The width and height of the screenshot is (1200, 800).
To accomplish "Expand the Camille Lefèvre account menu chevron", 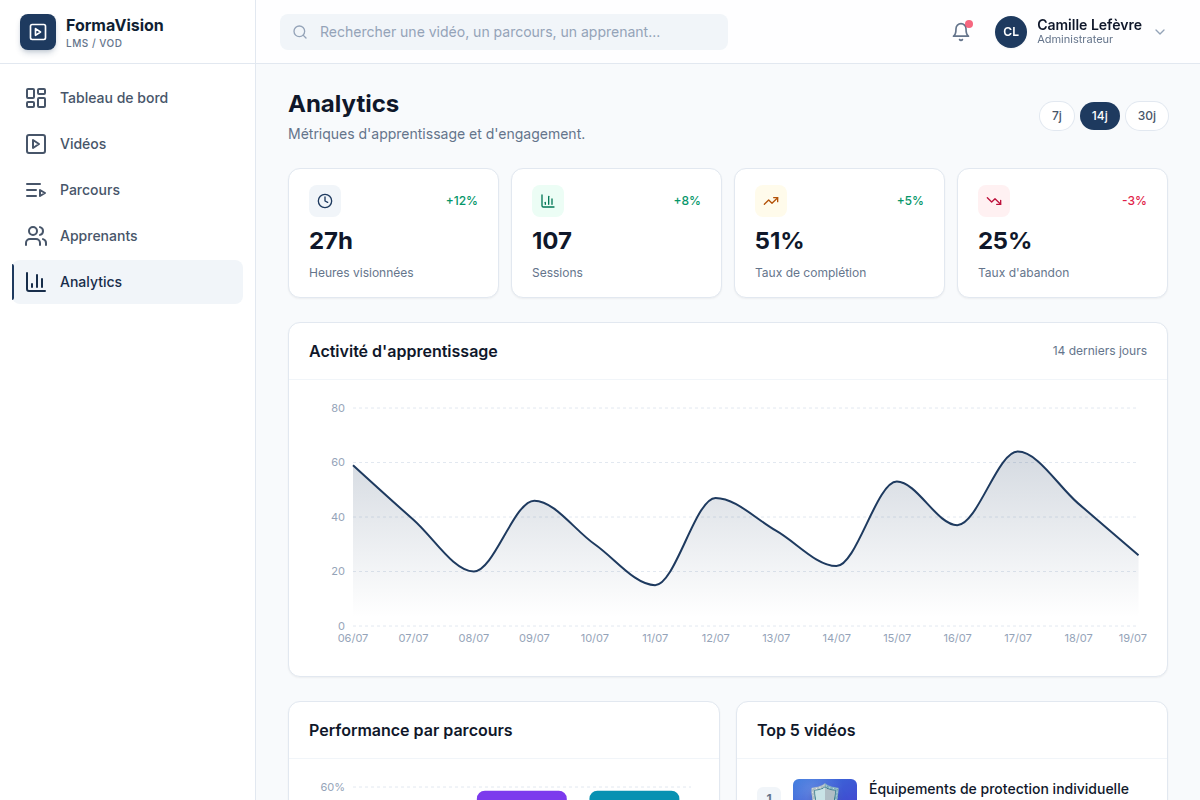I will click(x=1160, y=32).
